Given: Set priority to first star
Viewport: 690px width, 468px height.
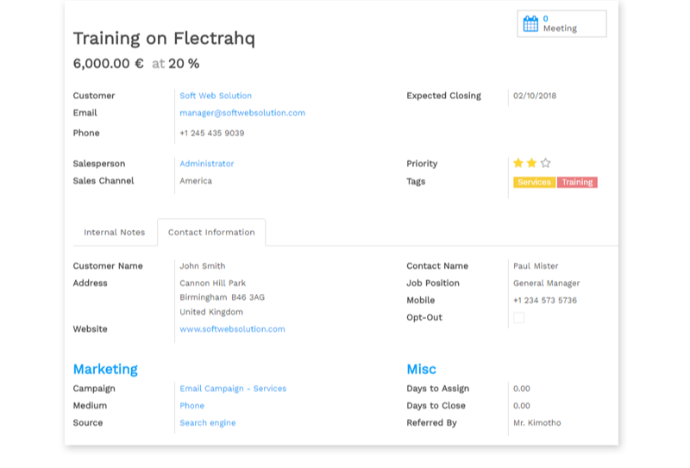Looking at the screenshot, I should tap(518, 163).
